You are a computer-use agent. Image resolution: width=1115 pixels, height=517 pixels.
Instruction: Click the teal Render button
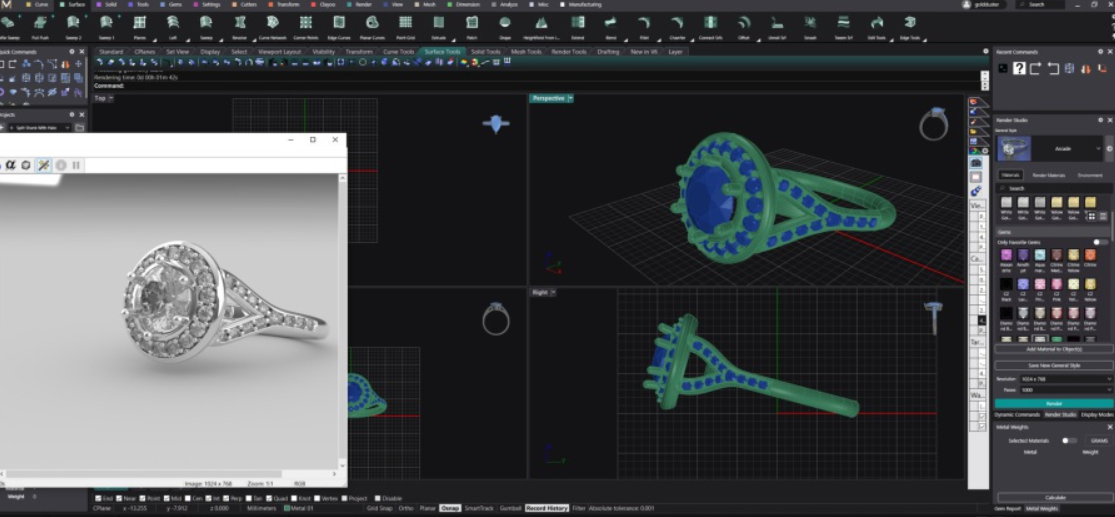pos(1053,403)
